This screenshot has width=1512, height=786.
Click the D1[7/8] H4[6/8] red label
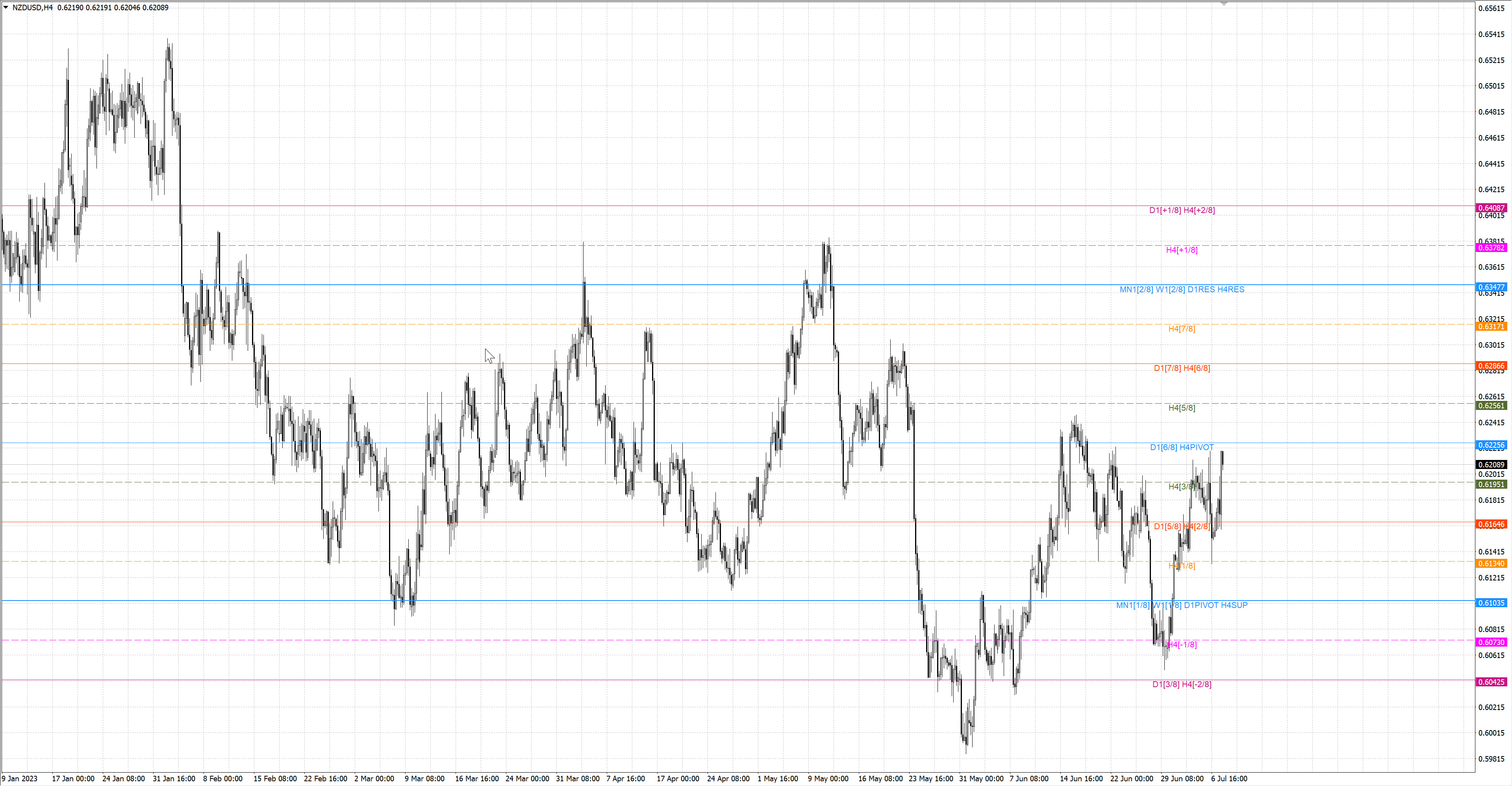click(1182, 368)
